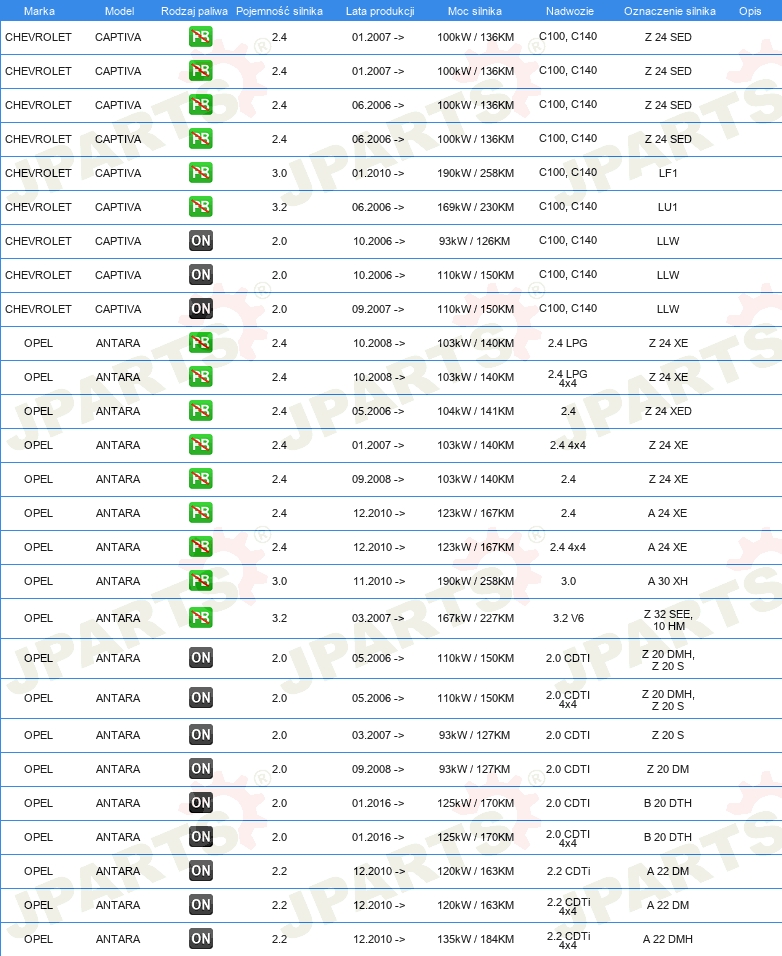Click the ON diesel icon for Antara A 22 DMH
This screenshot has height=956, width=782.
pos(201,939)
